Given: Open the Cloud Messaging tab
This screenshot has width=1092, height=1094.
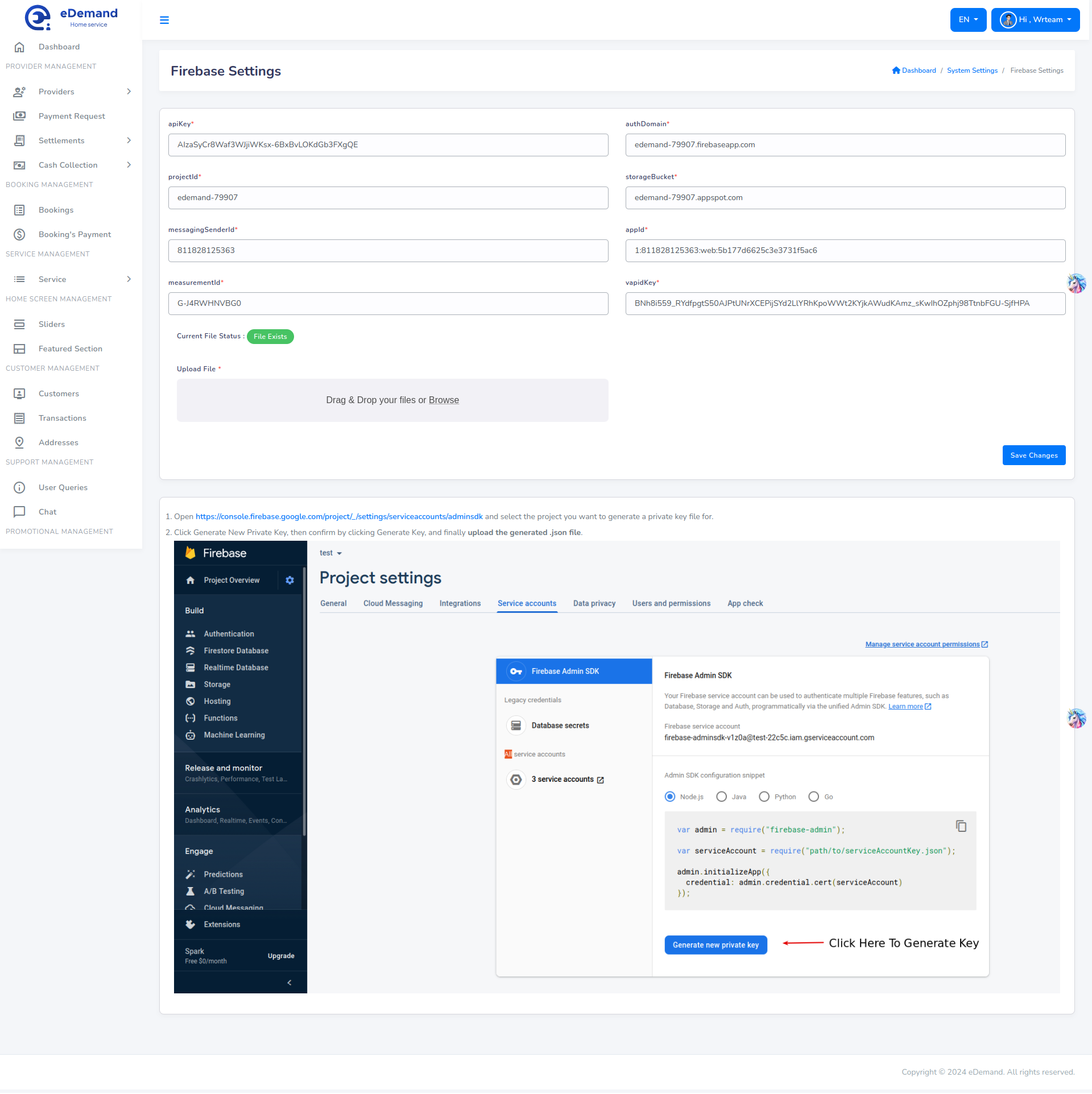Looking at the screenshot, I should click(x=393, y=604).
